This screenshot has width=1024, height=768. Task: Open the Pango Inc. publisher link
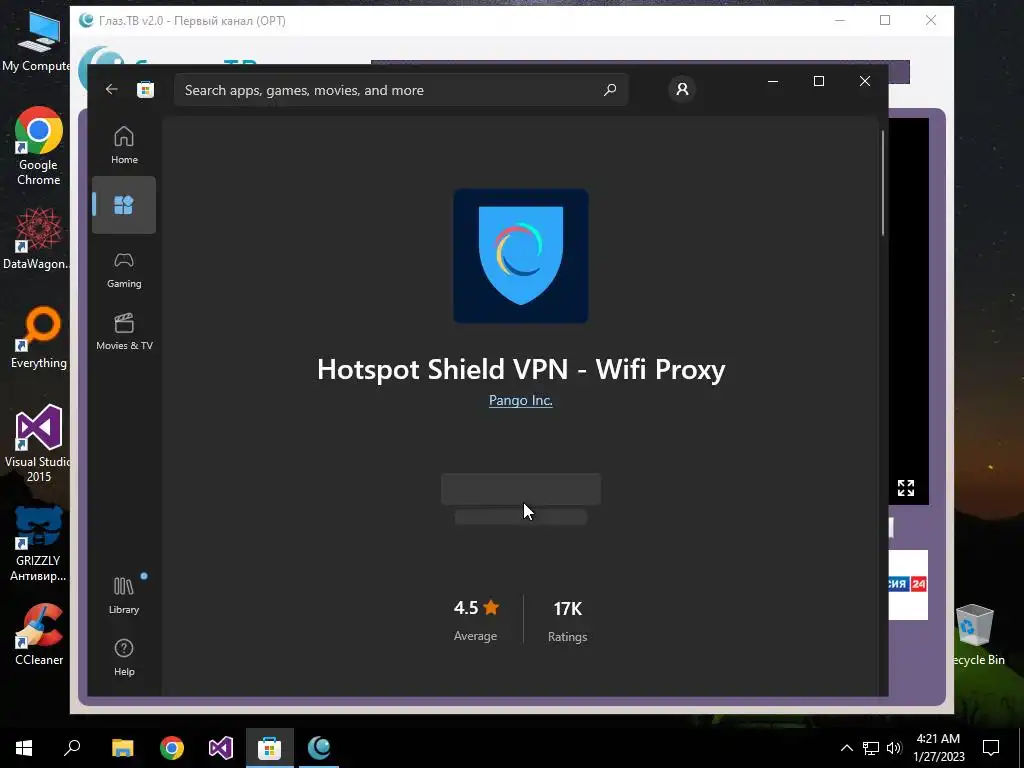(520, 400)
